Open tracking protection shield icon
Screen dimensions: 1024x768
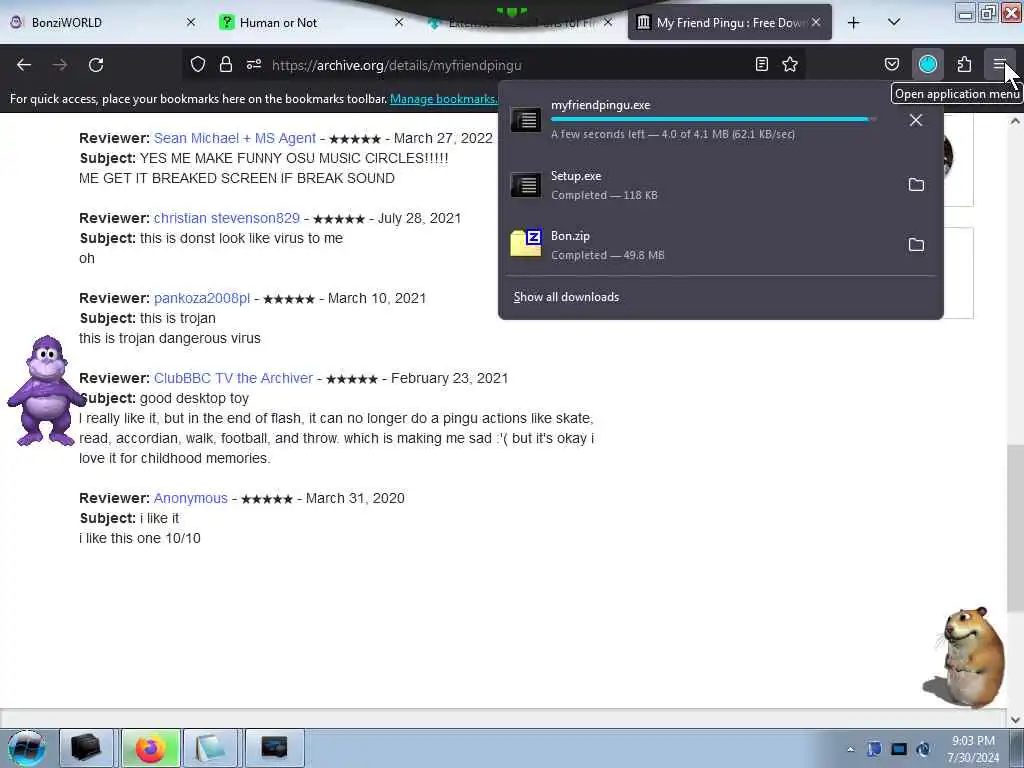pos(198,65)
